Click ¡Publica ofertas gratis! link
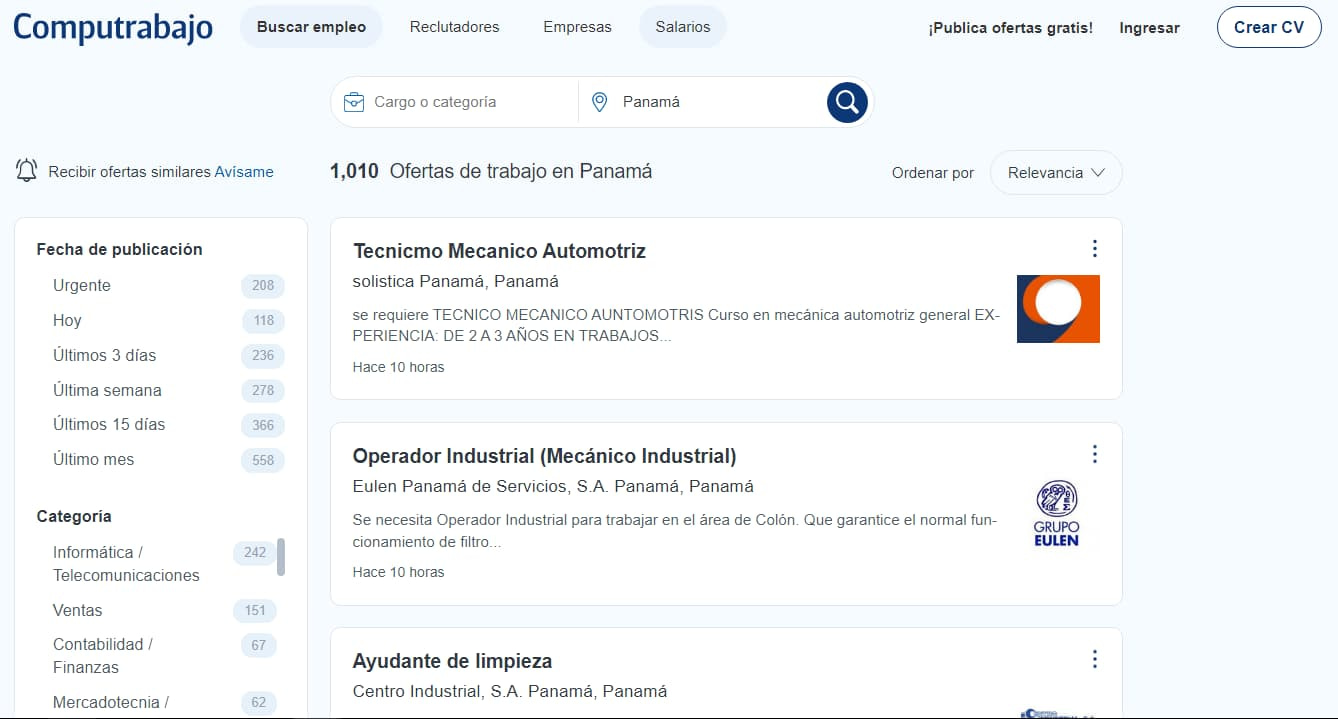Image resolution: width=1338 pixels, height=719 pixels. pos(1010,28)
